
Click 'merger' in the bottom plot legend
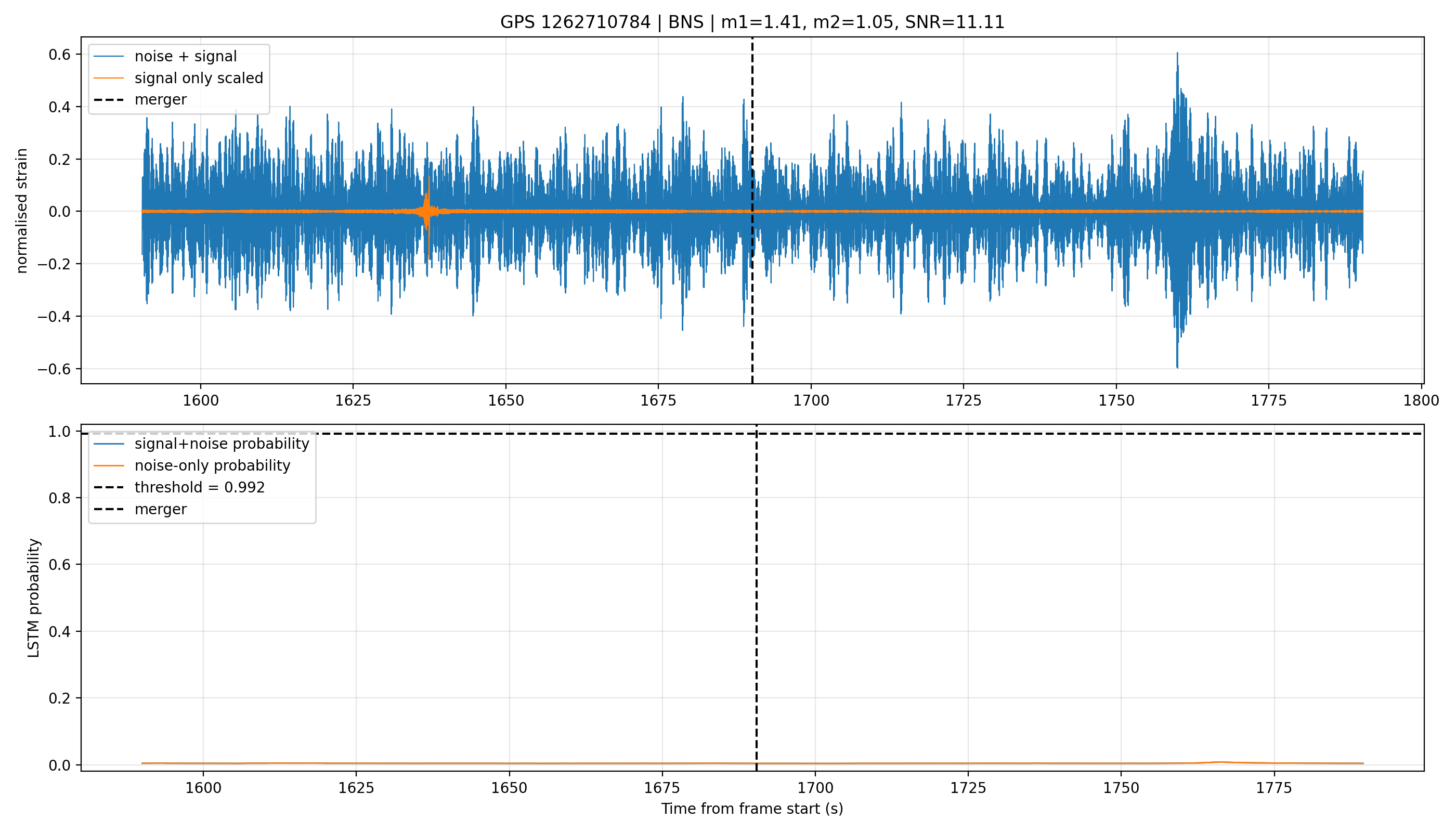[161, 509]
